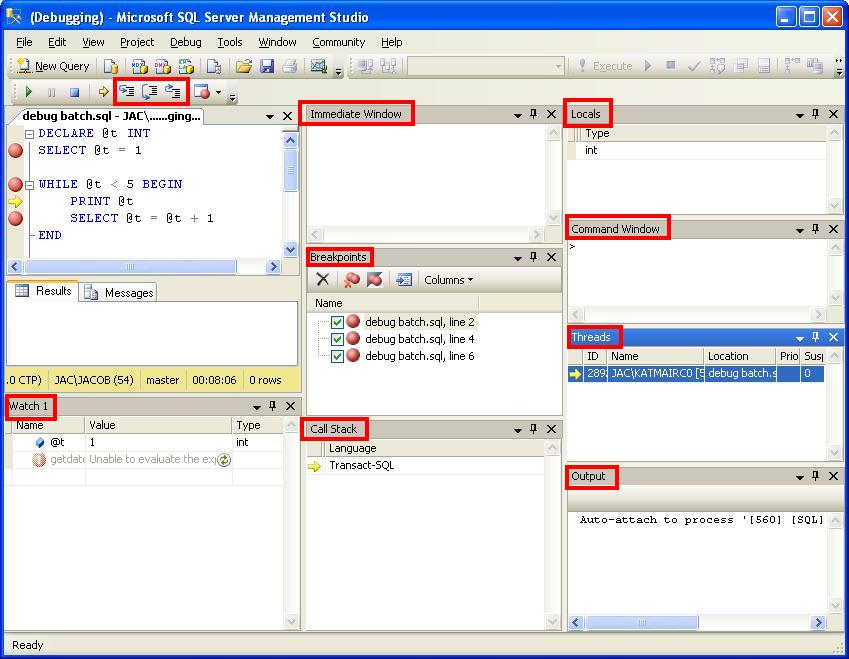Open the Columns dropdown in Breakpoints
This screenshot has height=659, width=849.
(x=448, y=280)
